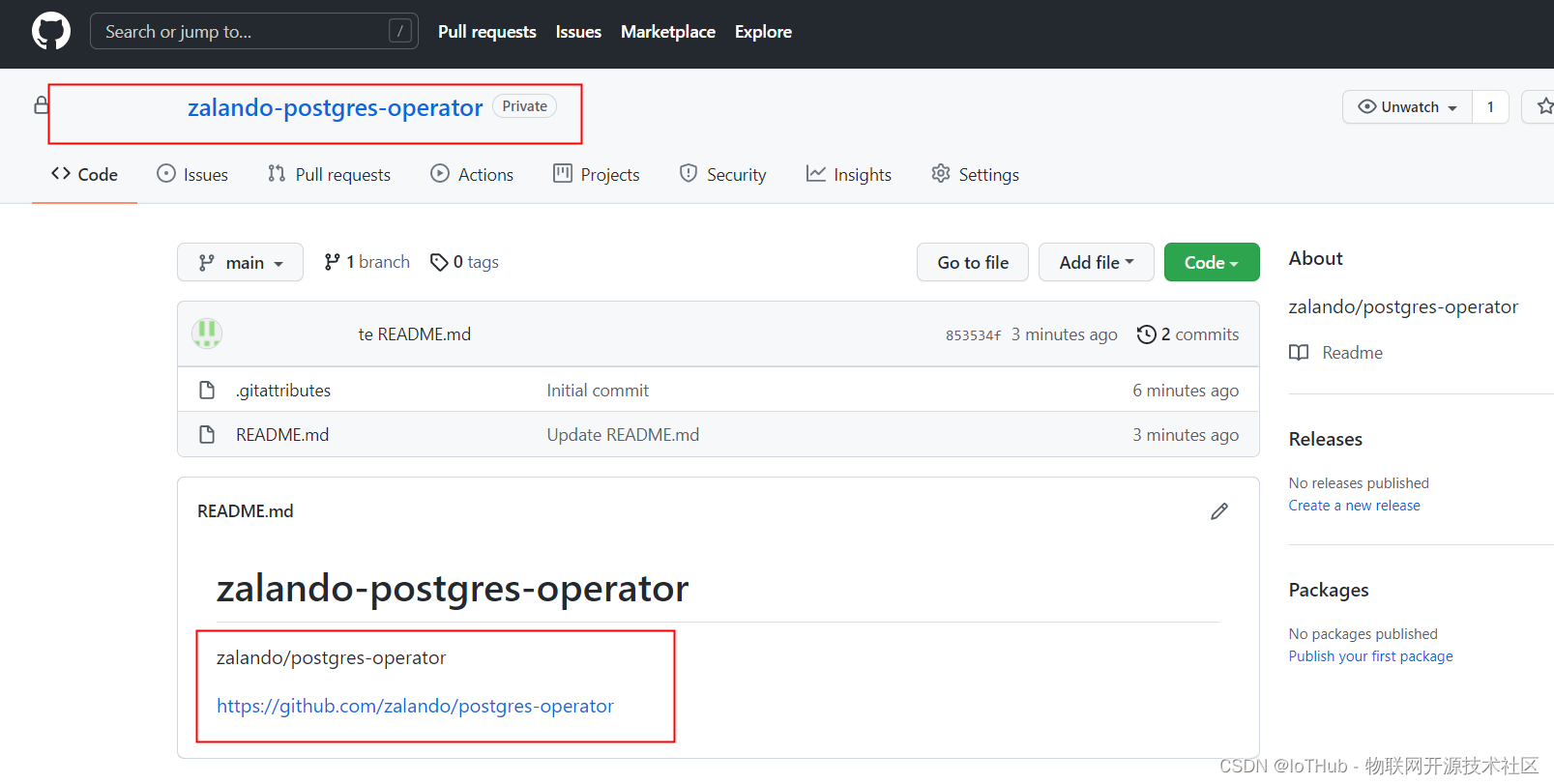The width and height of the screenshot is (1554, 784).
Task: Open the Packages heading
Action: (1329, 590)
